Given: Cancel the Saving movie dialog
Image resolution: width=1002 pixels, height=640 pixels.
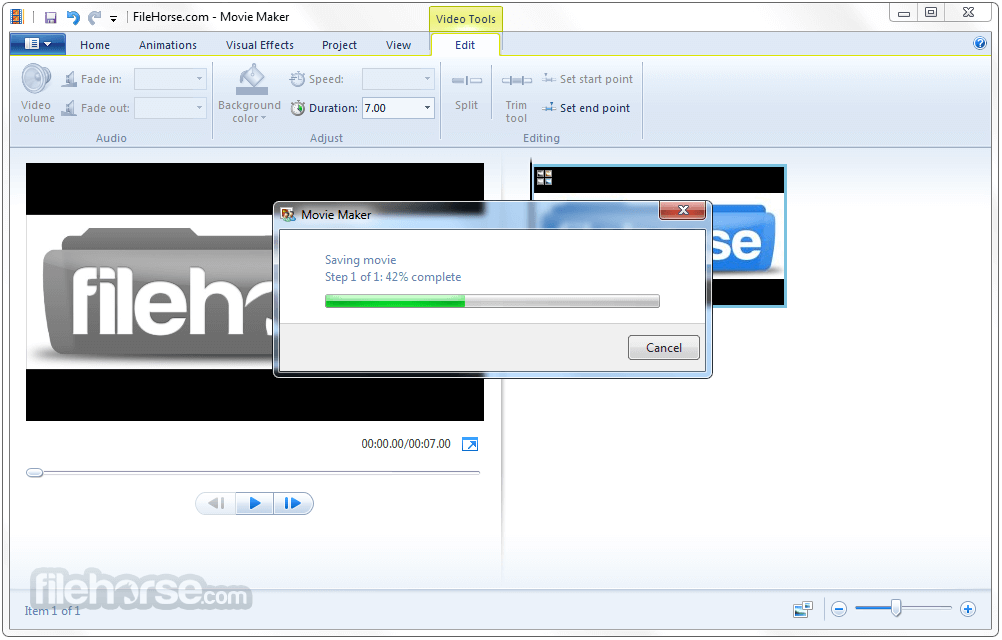Looking at the screenshot, I should (x=663, y=347).
